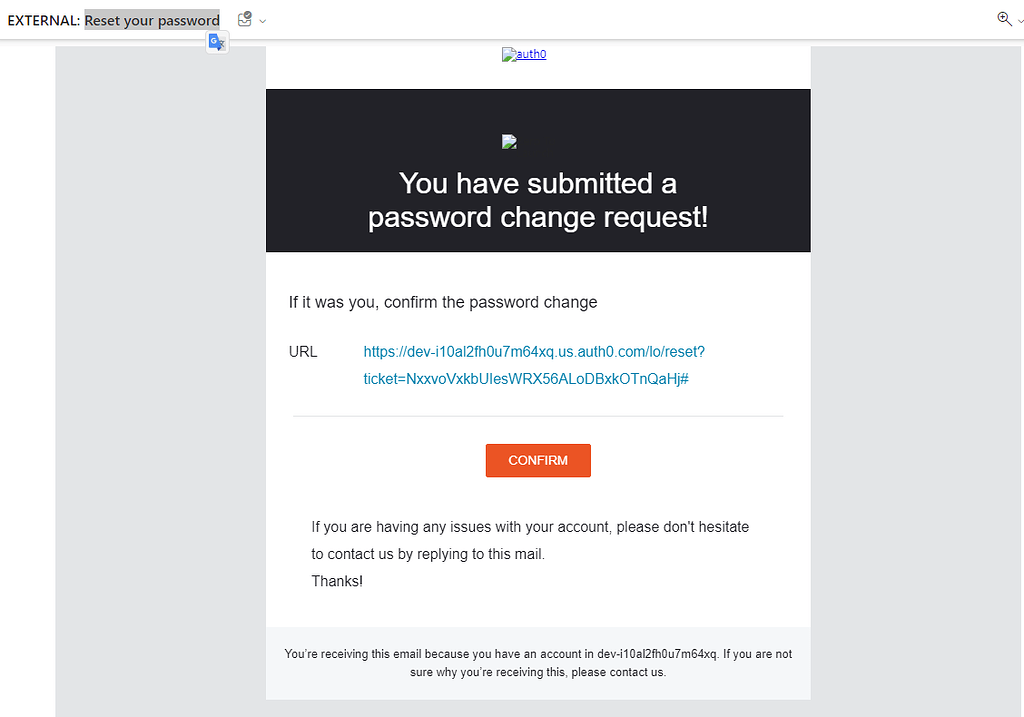Click the envelope message-status icon beside subject

[x=244, y=19]
